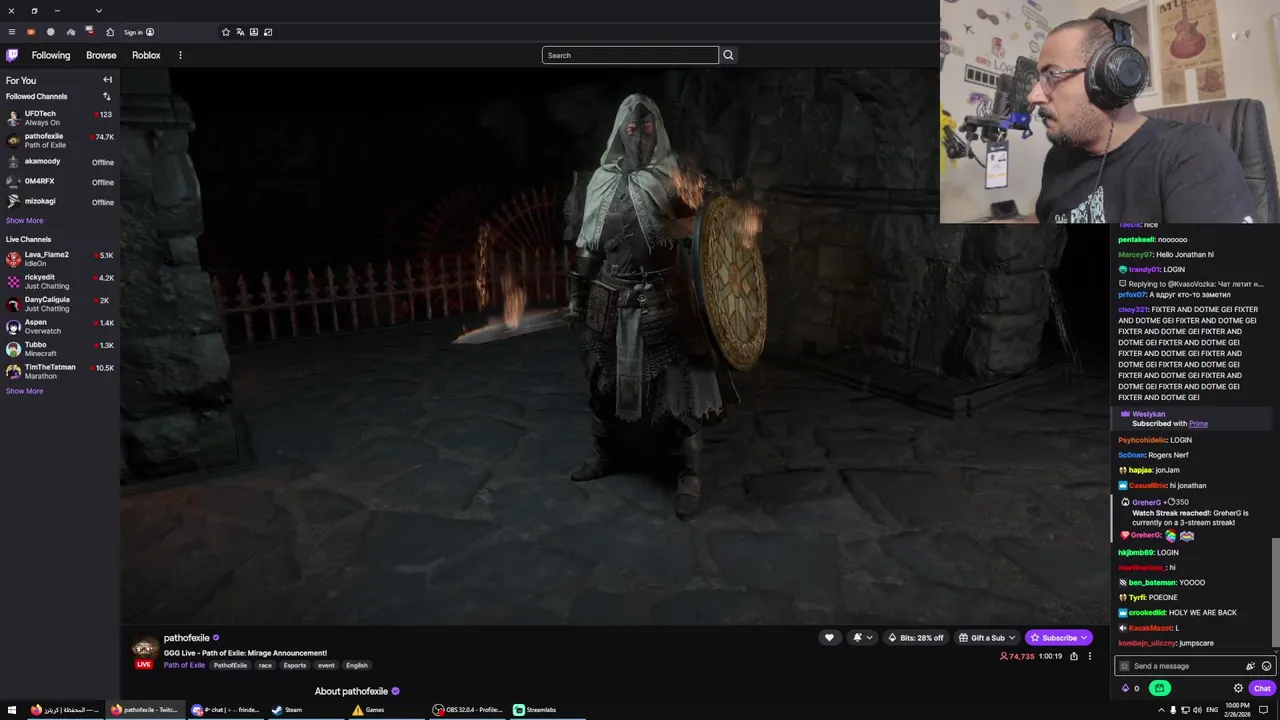Bookmark this page with the star icon
The width and height of the screenshot is (1280, 720).
click(x=226, y=32)
